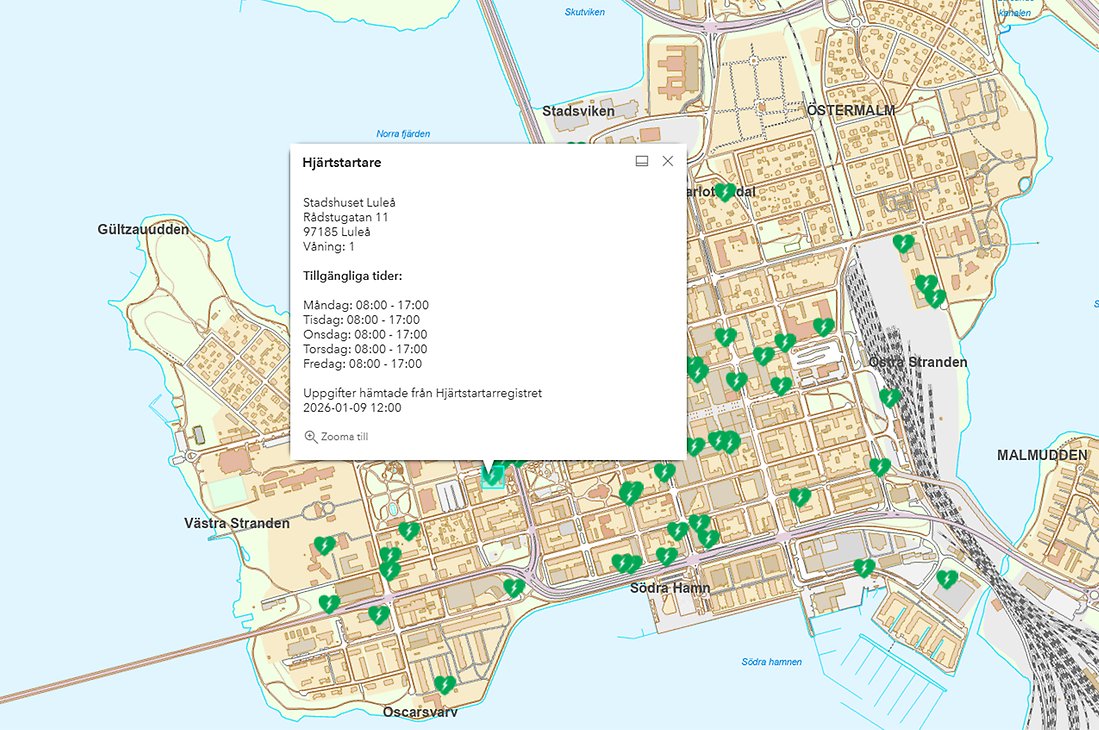Dock the Hjärtstartare popup panel
The width and height of the screenshot is (1099, 730).
[x=642, y=161]
